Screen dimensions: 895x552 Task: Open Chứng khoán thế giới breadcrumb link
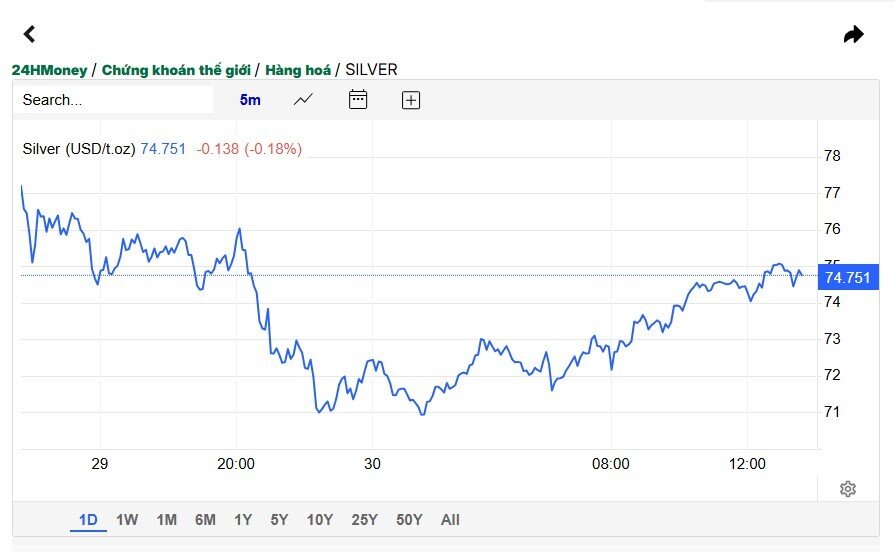pos(176,70)
